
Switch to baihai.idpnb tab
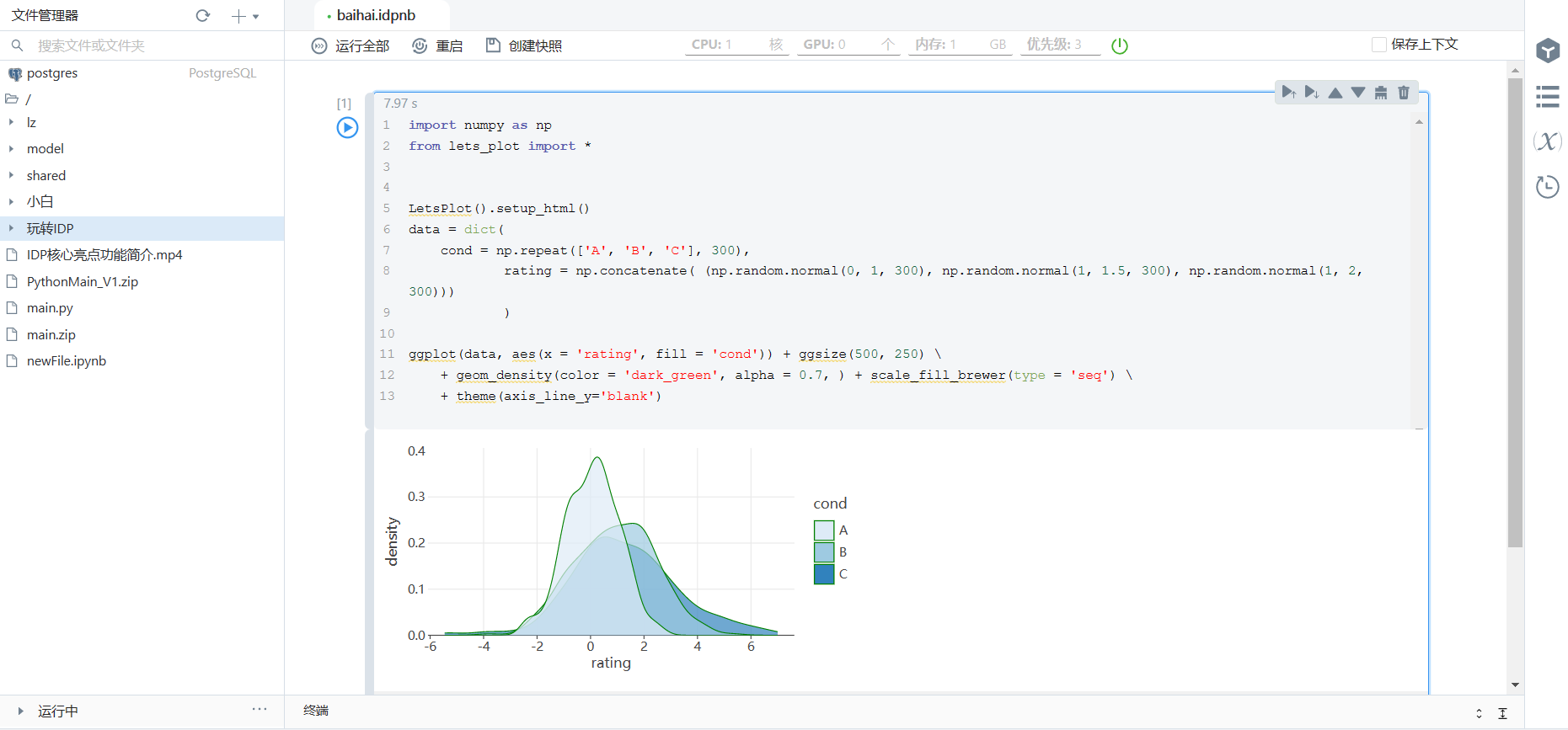pos(376,15)
